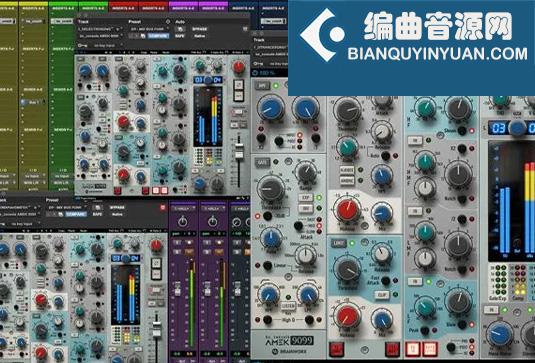This screenshot has height=363, width=535.
Task: Toggle the HMF band Notch button
Action: pyautogui.click(x=462, y=199)
